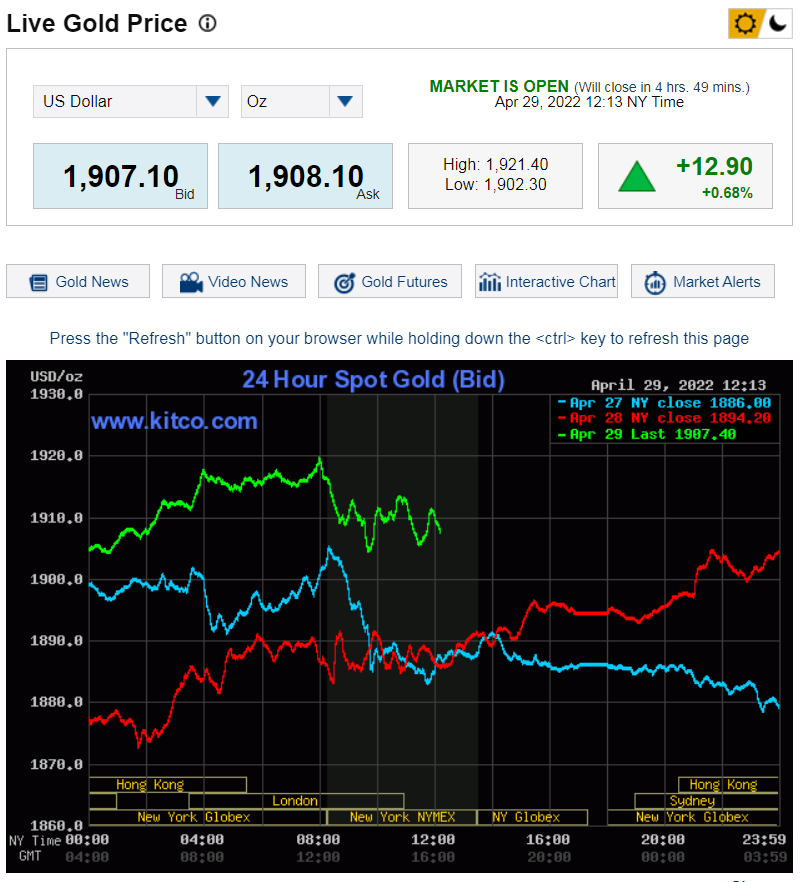This screenshot has height=882, width=801.
Task: Click the London session bar on chart
Action: 296,800
